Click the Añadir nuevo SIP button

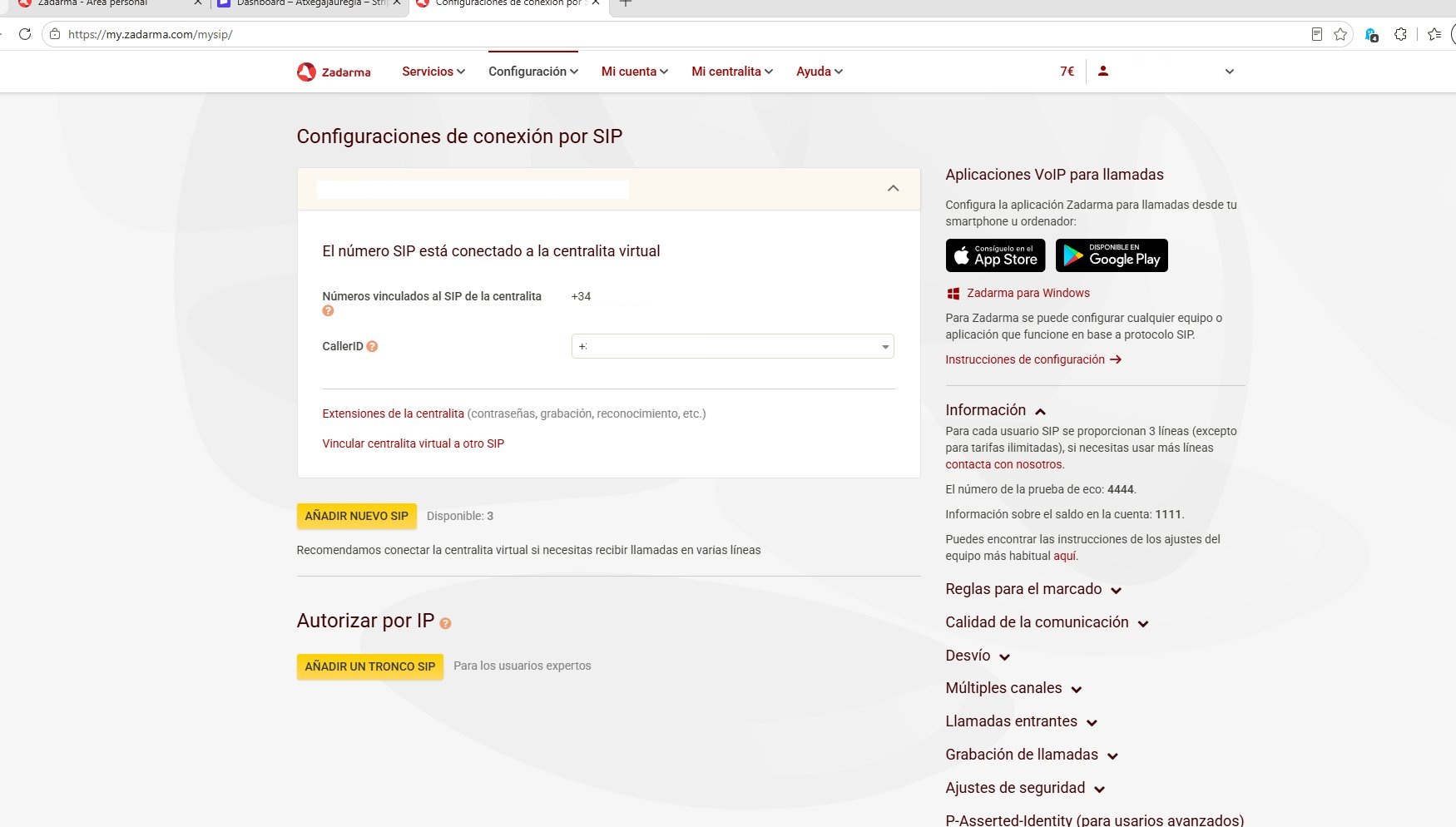click(x=357, y=516)
